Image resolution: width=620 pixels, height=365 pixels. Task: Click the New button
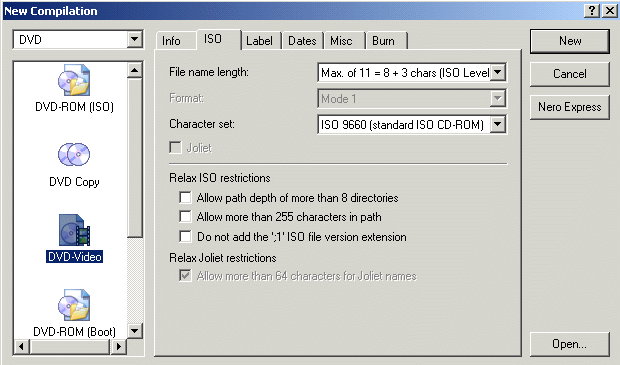click(570, 41)
